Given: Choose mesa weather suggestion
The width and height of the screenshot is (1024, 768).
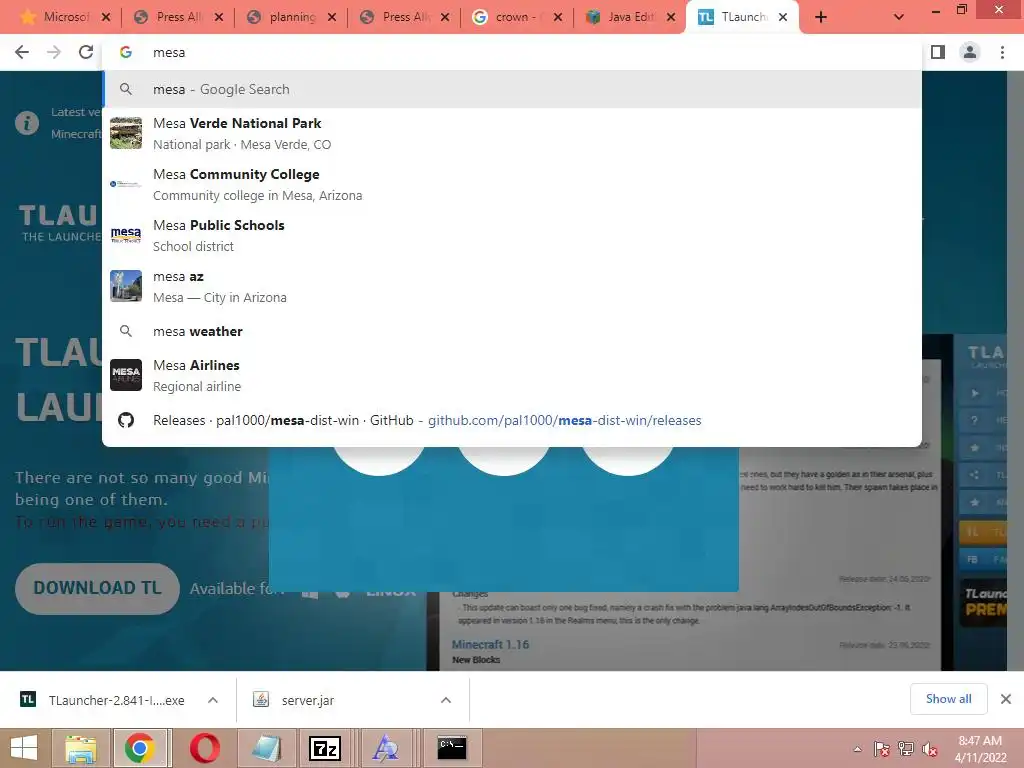Looking at the screenshot, I should (512, 331).
